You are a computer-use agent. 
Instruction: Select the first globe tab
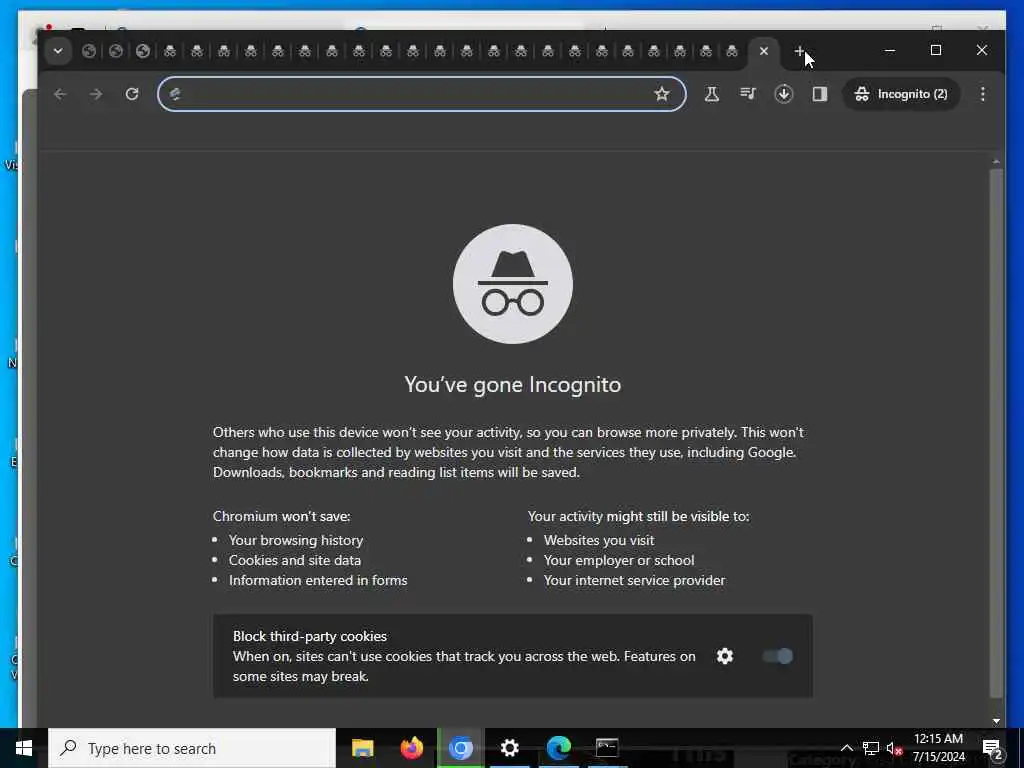tap(89, 51)
